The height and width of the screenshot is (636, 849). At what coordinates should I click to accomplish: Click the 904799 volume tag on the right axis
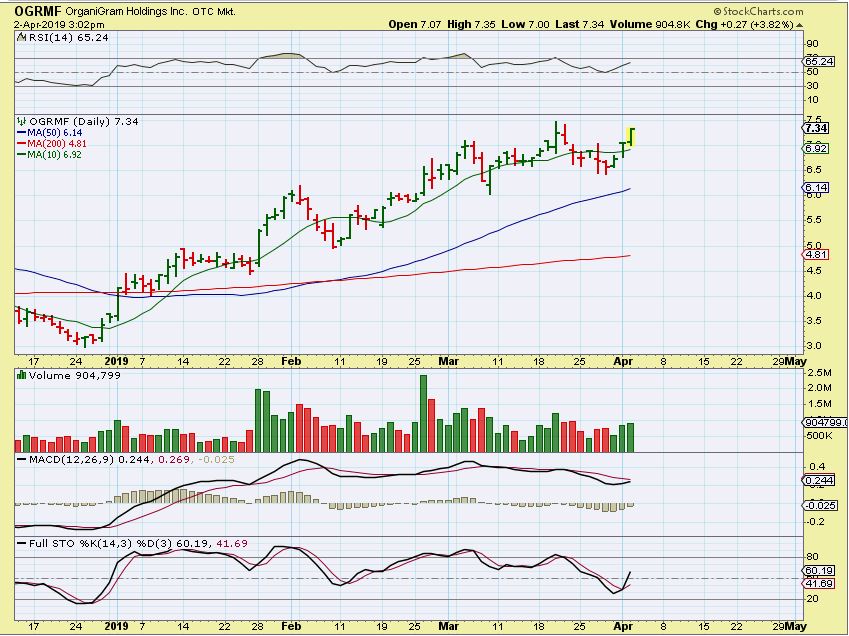(825, 423)
